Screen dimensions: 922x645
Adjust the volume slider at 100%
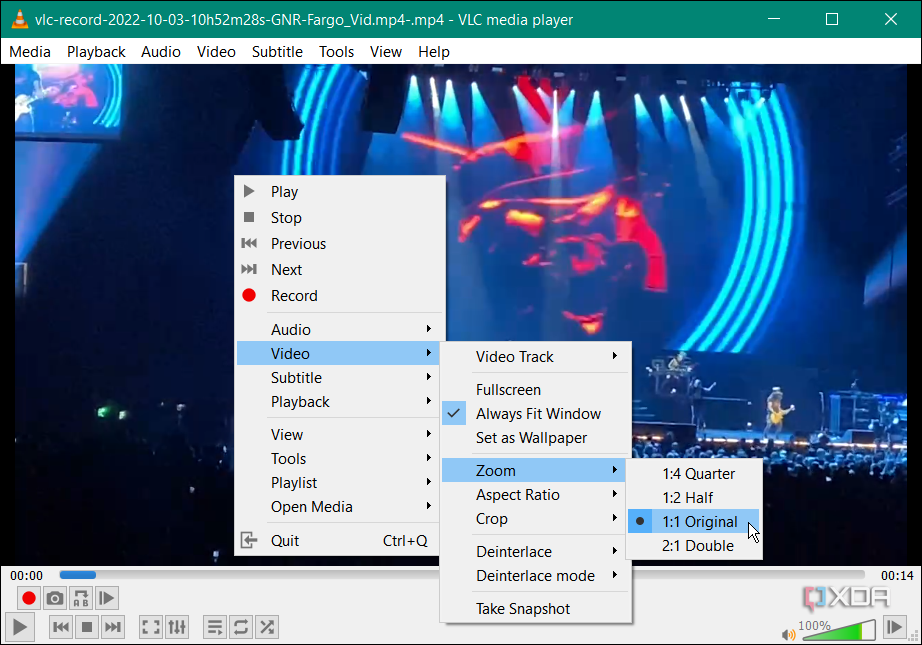click(x=837, y=630)
